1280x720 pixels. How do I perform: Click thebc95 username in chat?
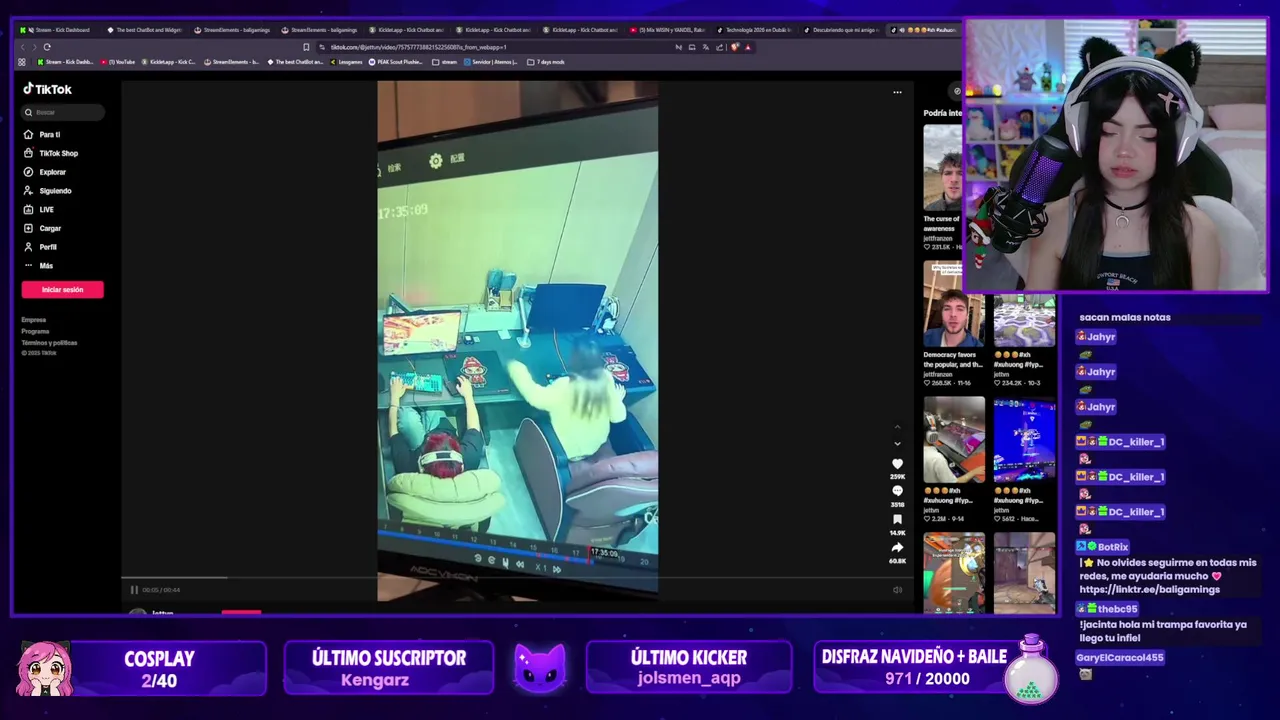1117,609
